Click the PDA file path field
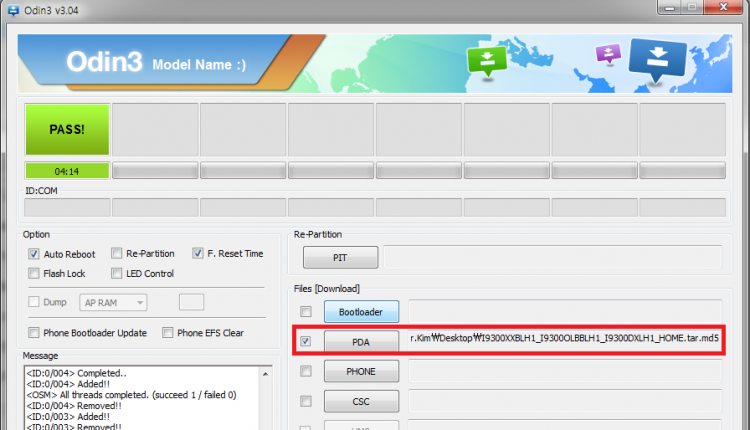 coord(564,340)
